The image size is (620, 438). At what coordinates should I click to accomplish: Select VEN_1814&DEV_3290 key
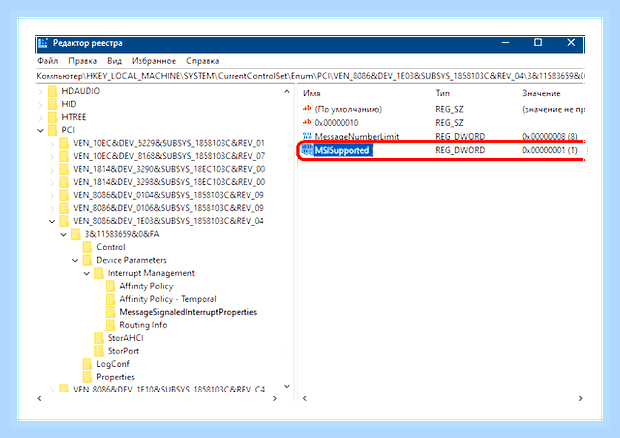coord(169,169)
